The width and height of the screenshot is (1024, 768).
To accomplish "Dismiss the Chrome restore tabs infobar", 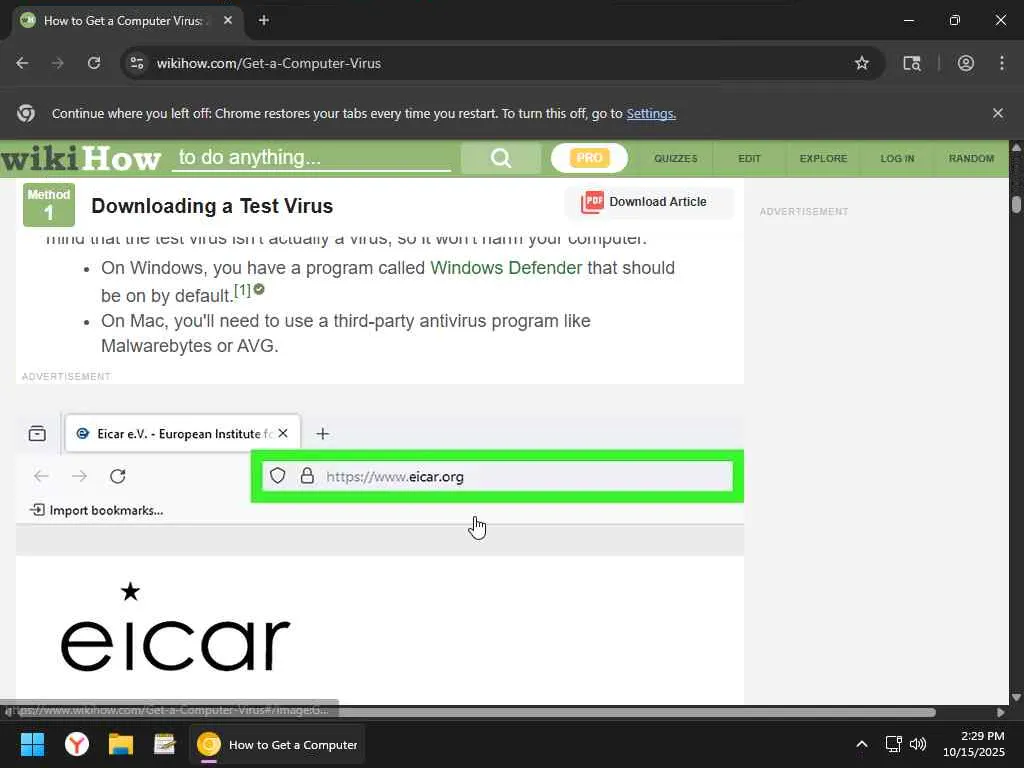I will pyautogui.click(x=997, y=113).
